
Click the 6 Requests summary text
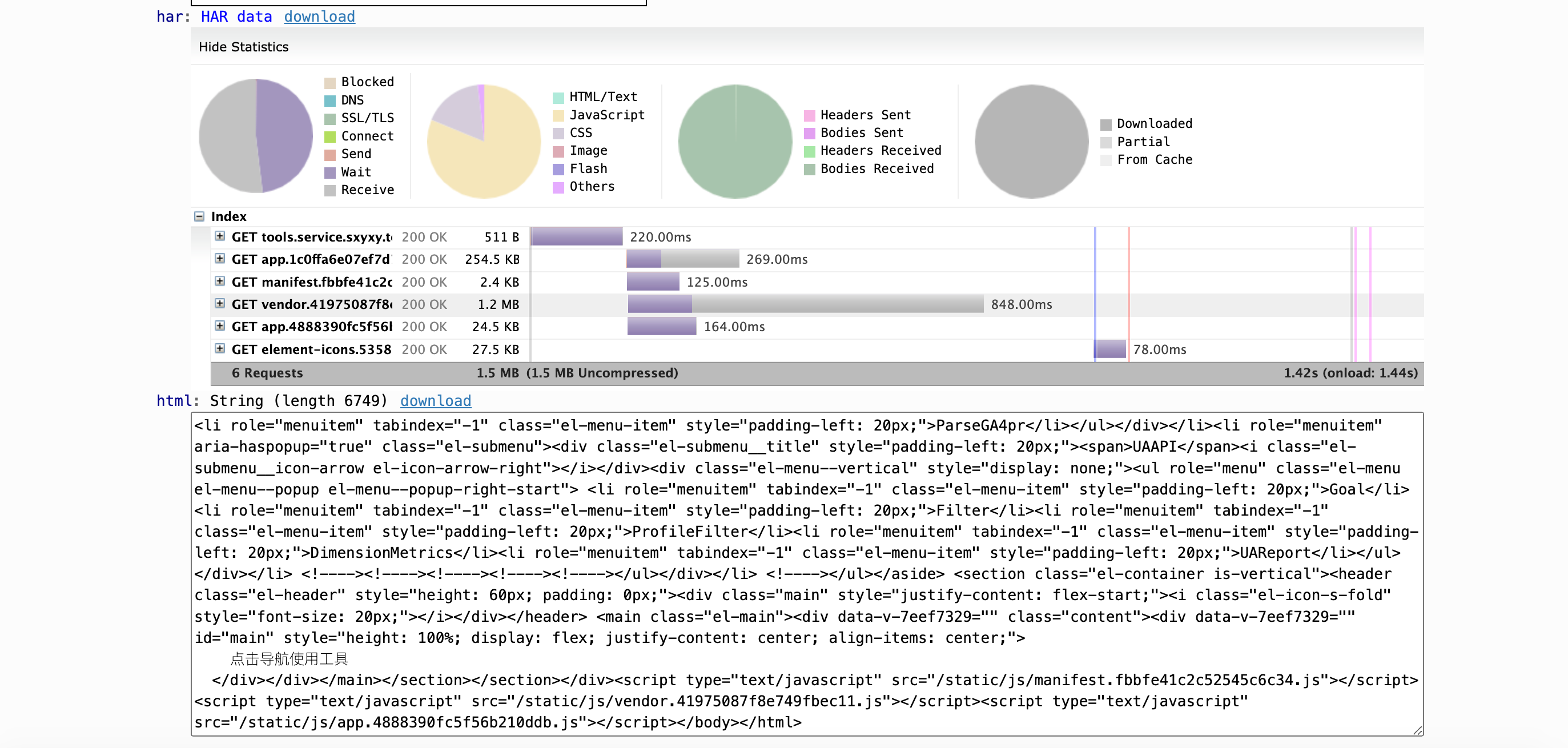tap(267, 373)
